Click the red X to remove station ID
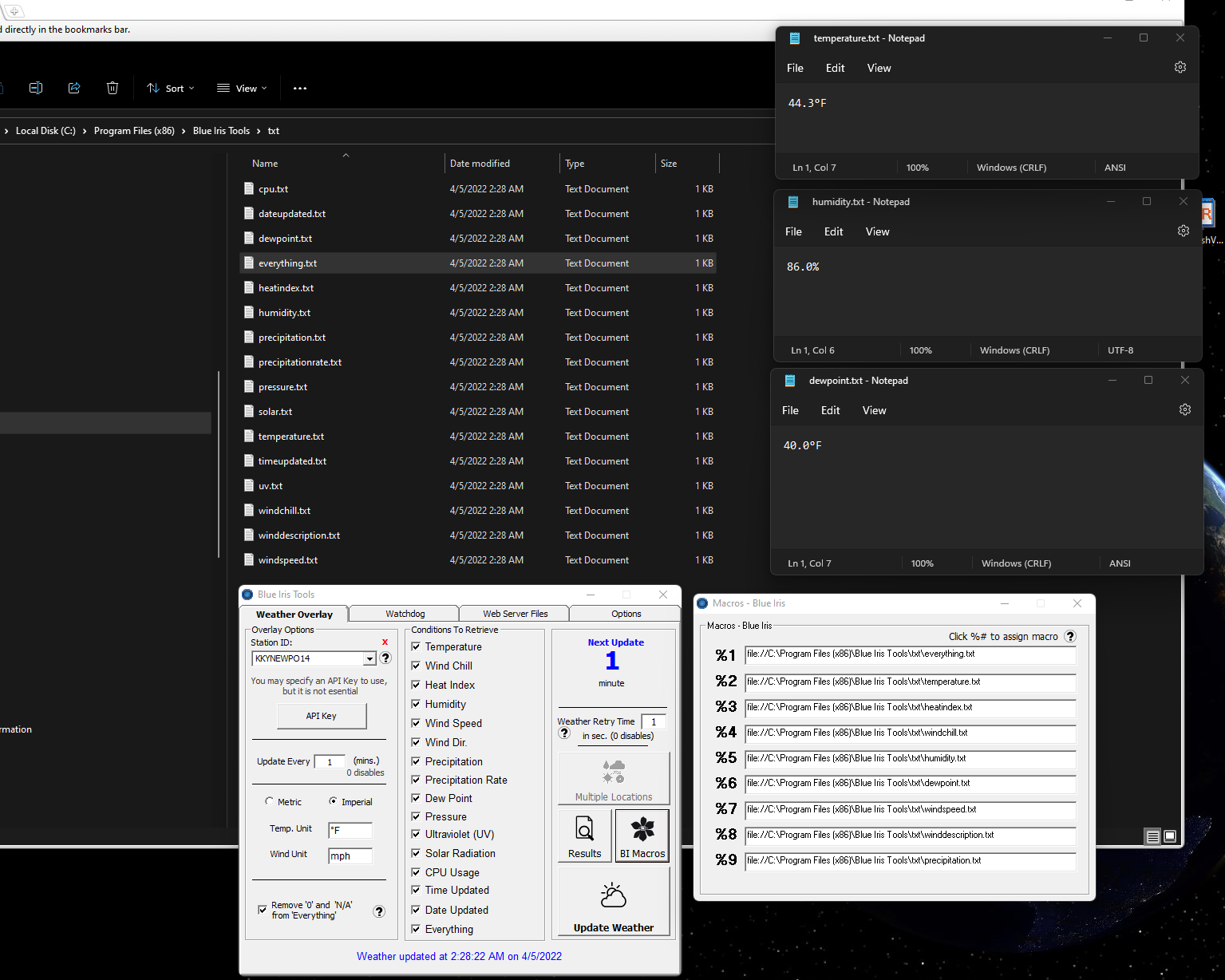 coord(385,642)
